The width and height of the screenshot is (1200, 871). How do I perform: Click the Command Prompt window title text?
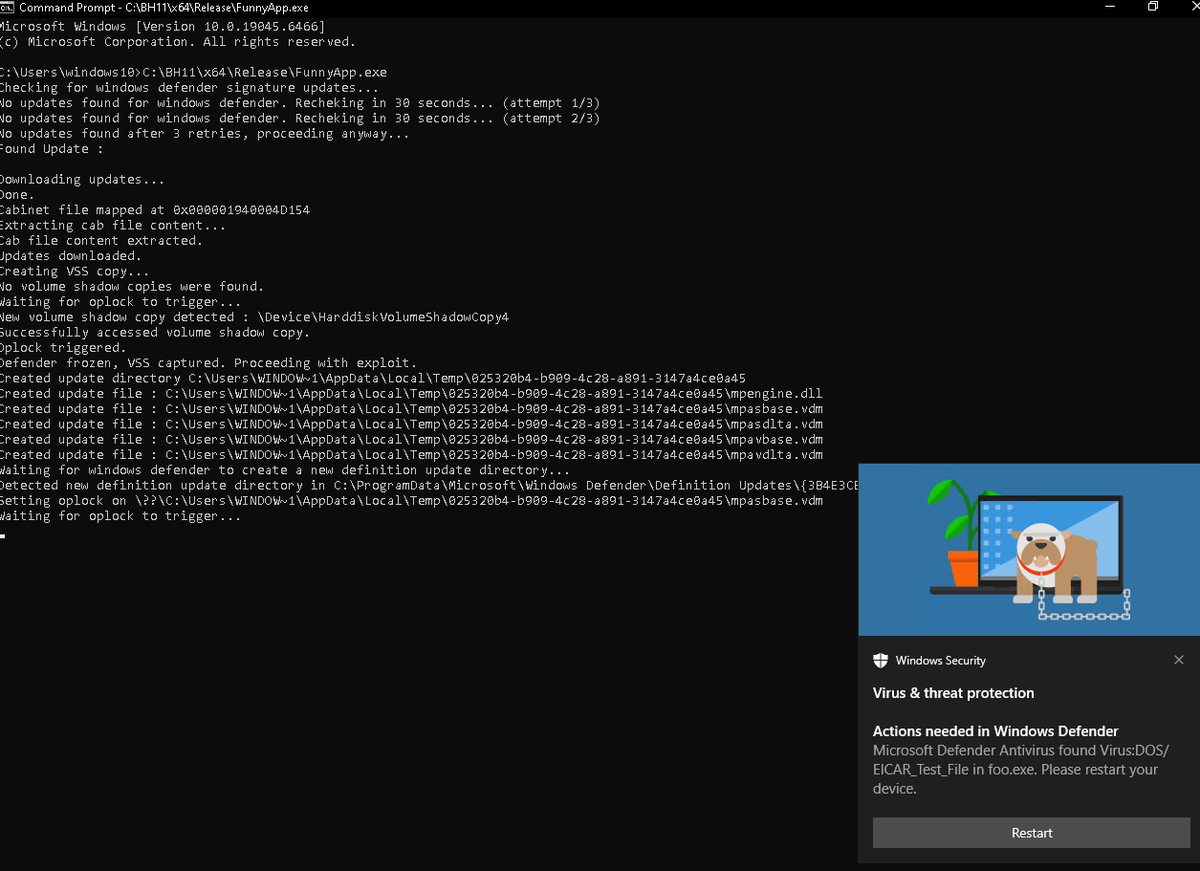click(164, 7)
